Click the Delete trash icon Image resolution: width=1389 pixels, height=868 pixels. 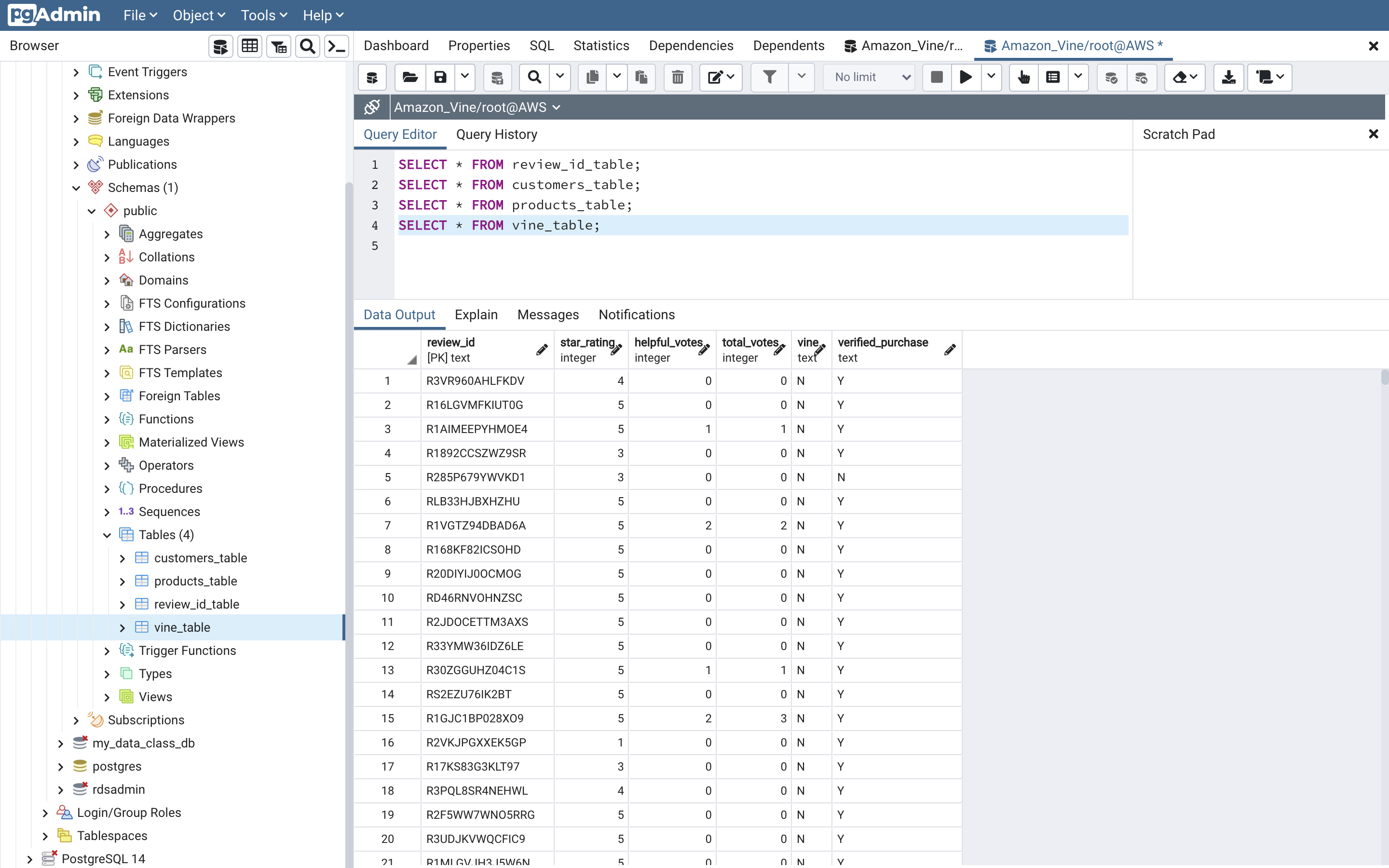(678, 77)
